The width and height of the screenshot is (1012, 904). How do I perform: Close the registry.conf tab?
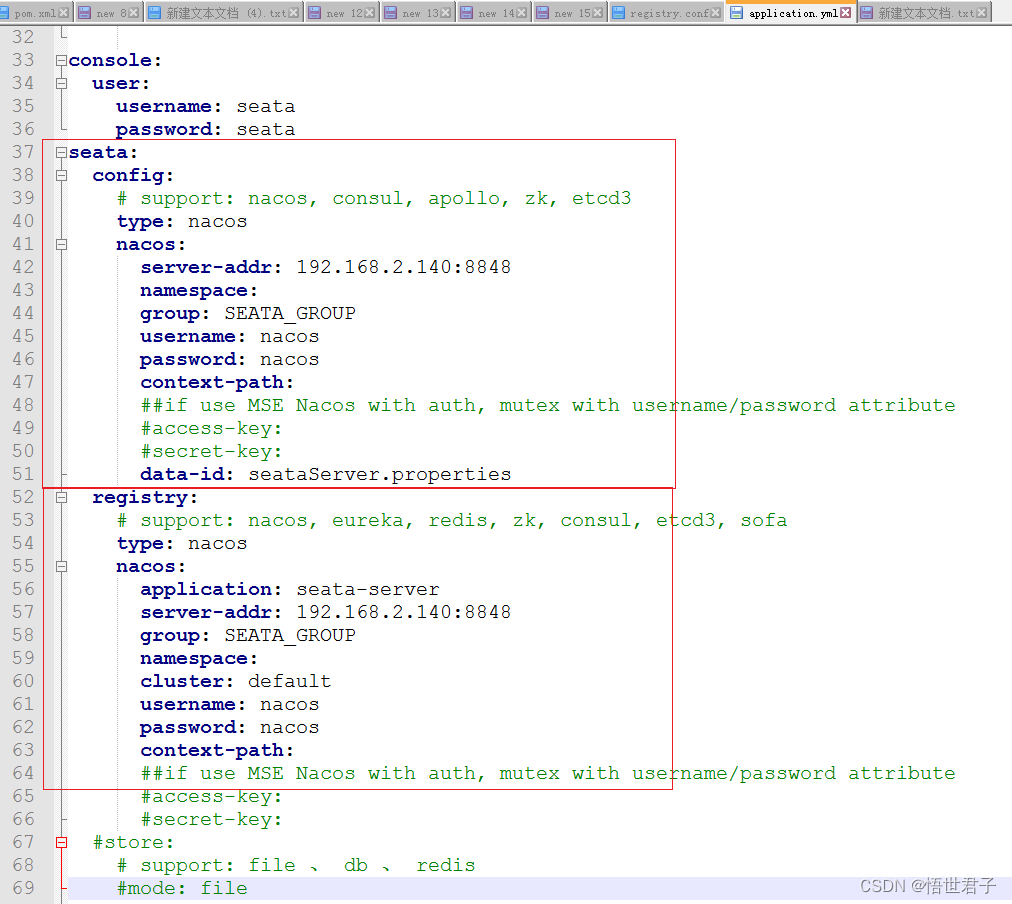(715, 13)
